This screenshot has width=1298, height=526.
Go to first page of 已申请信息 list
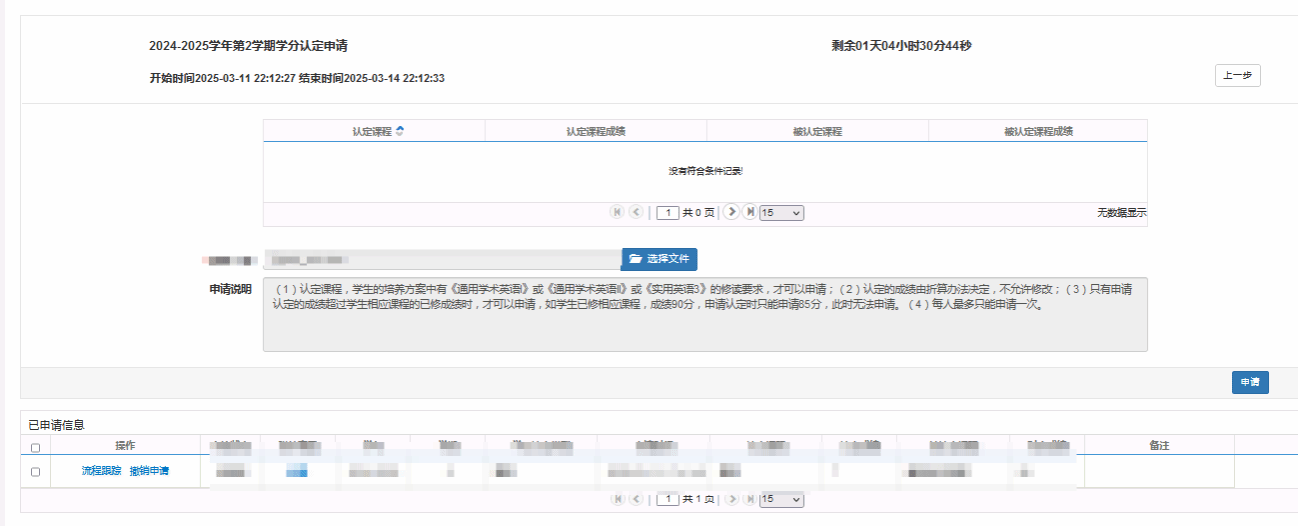pos(617,499)
